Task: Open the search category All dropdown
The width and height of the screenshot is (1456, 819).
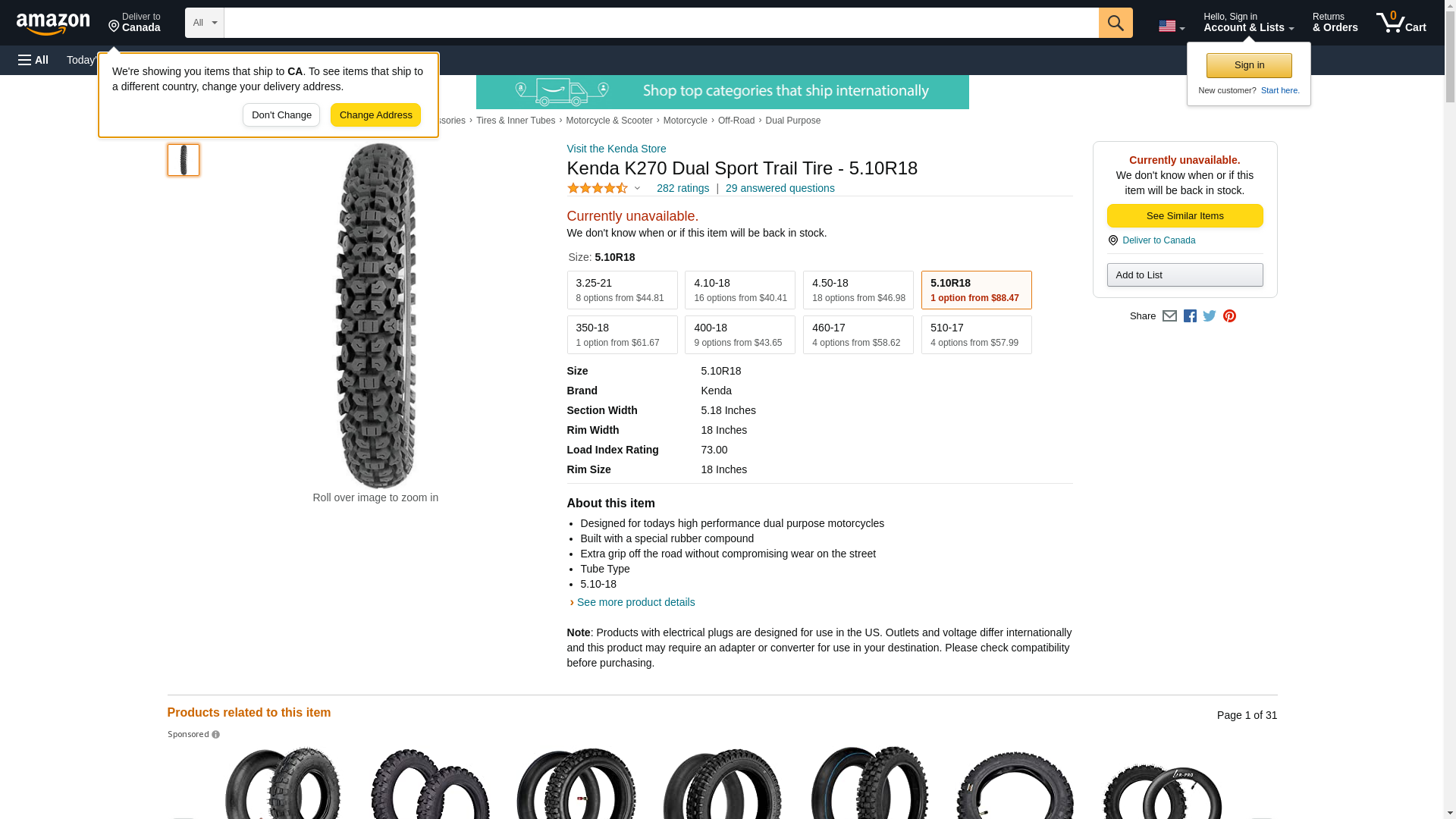Action: point(204,23)
